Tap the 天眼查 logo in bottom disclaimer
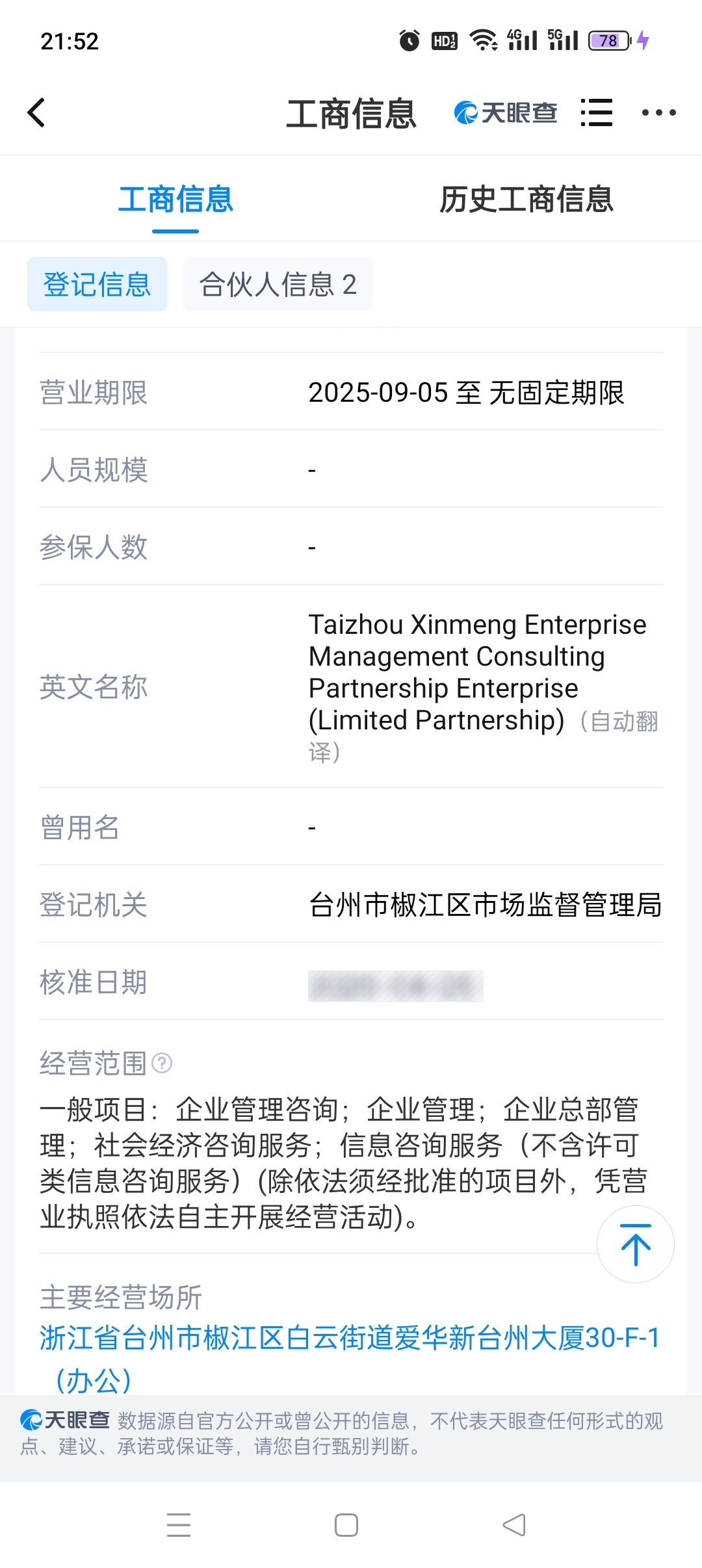The image size is (702, 1568). click(64, 1420)
